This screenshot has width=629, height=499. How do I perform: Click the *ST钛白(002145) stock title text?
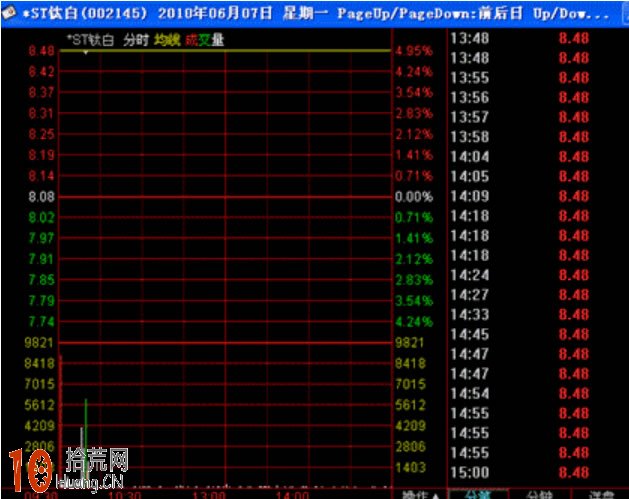coord(85,14)
